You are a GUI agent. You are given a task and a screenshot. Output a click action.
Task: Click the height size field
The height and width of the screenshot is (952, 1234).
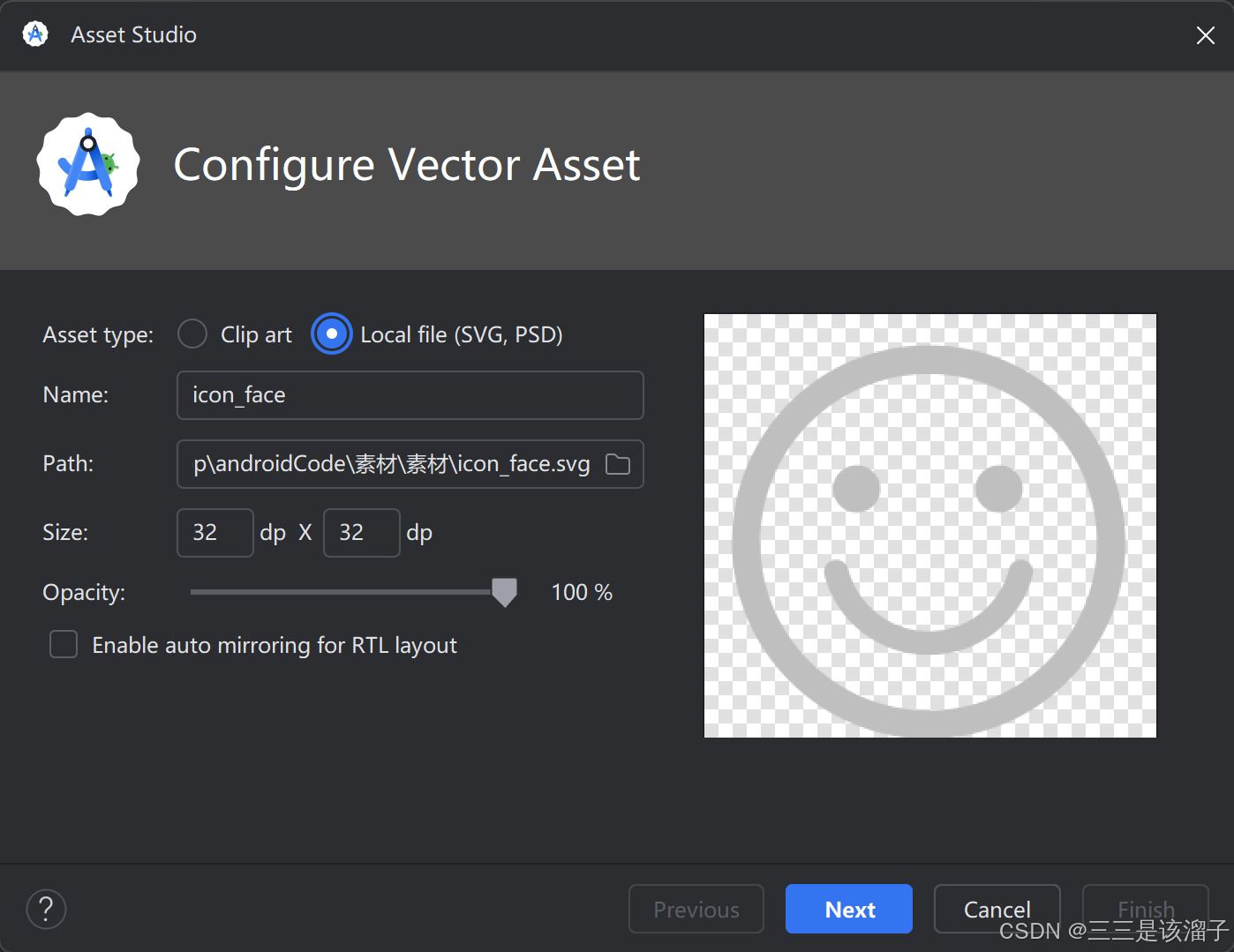coord(361,533)
